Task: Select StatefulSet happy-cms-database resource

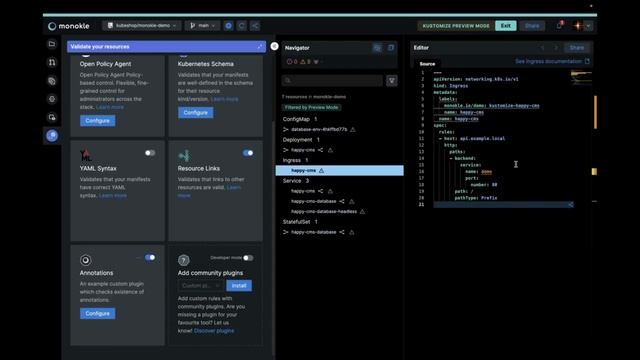Action: coord(313,232)
